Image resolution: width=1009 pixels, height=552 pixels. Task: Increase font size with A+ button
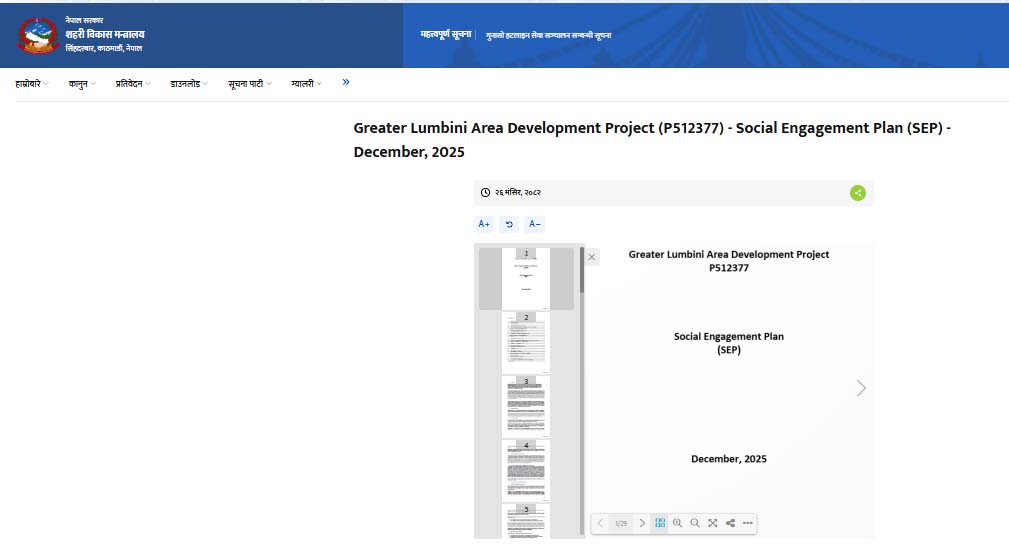coord(484,224)
